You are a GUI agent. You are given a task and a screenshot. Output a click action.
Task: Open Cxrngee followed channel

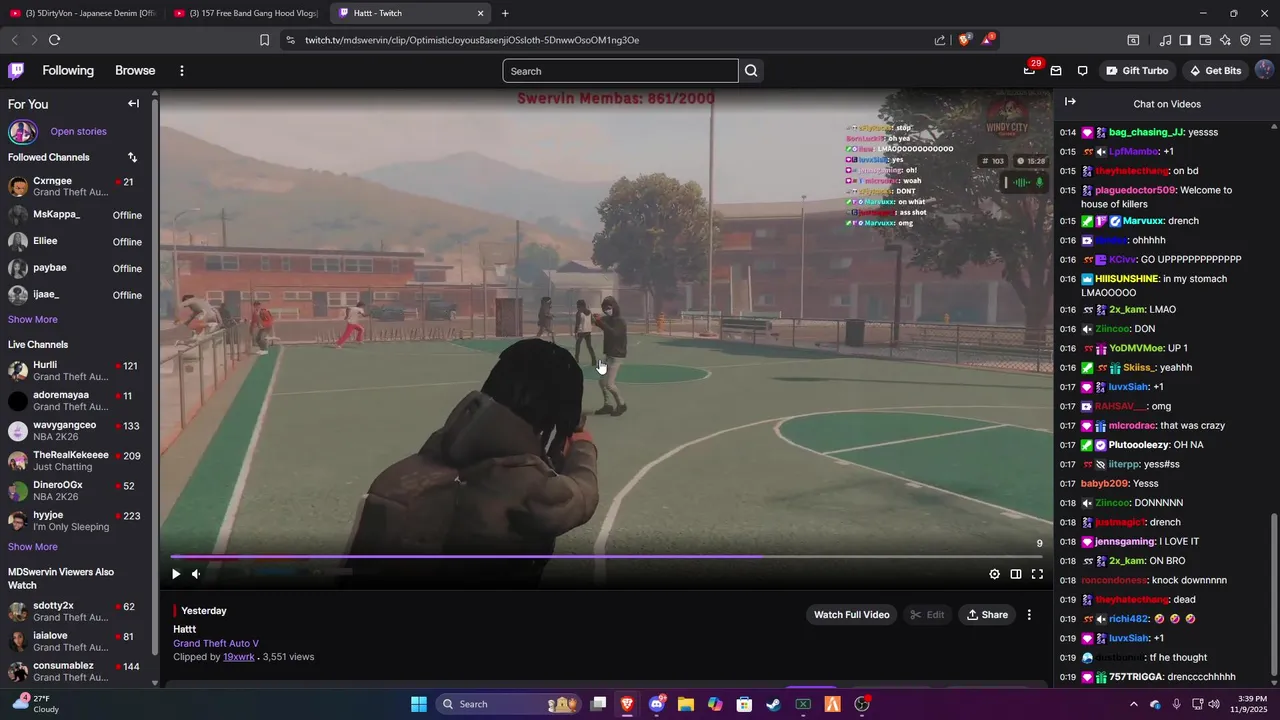pos(75,187)
